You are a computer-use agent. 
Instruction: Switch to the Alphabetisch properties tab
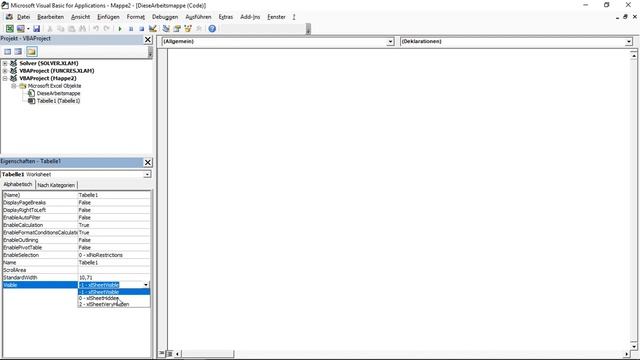point(18,184)
